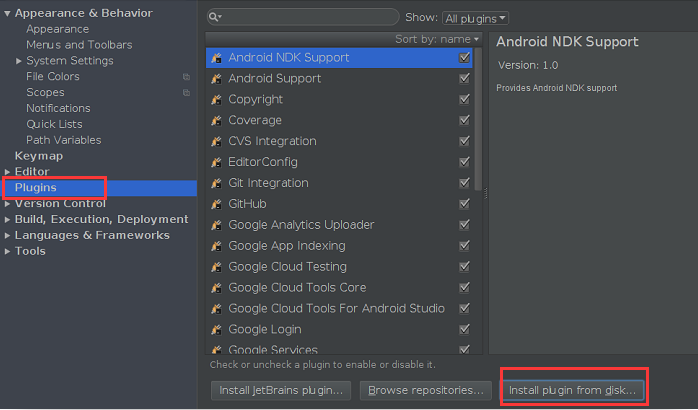Uncheck the EditorConfig plugin checkbox
Image resolution: width=698 pixels, height=410 pixels.
(x=464, y=162)
